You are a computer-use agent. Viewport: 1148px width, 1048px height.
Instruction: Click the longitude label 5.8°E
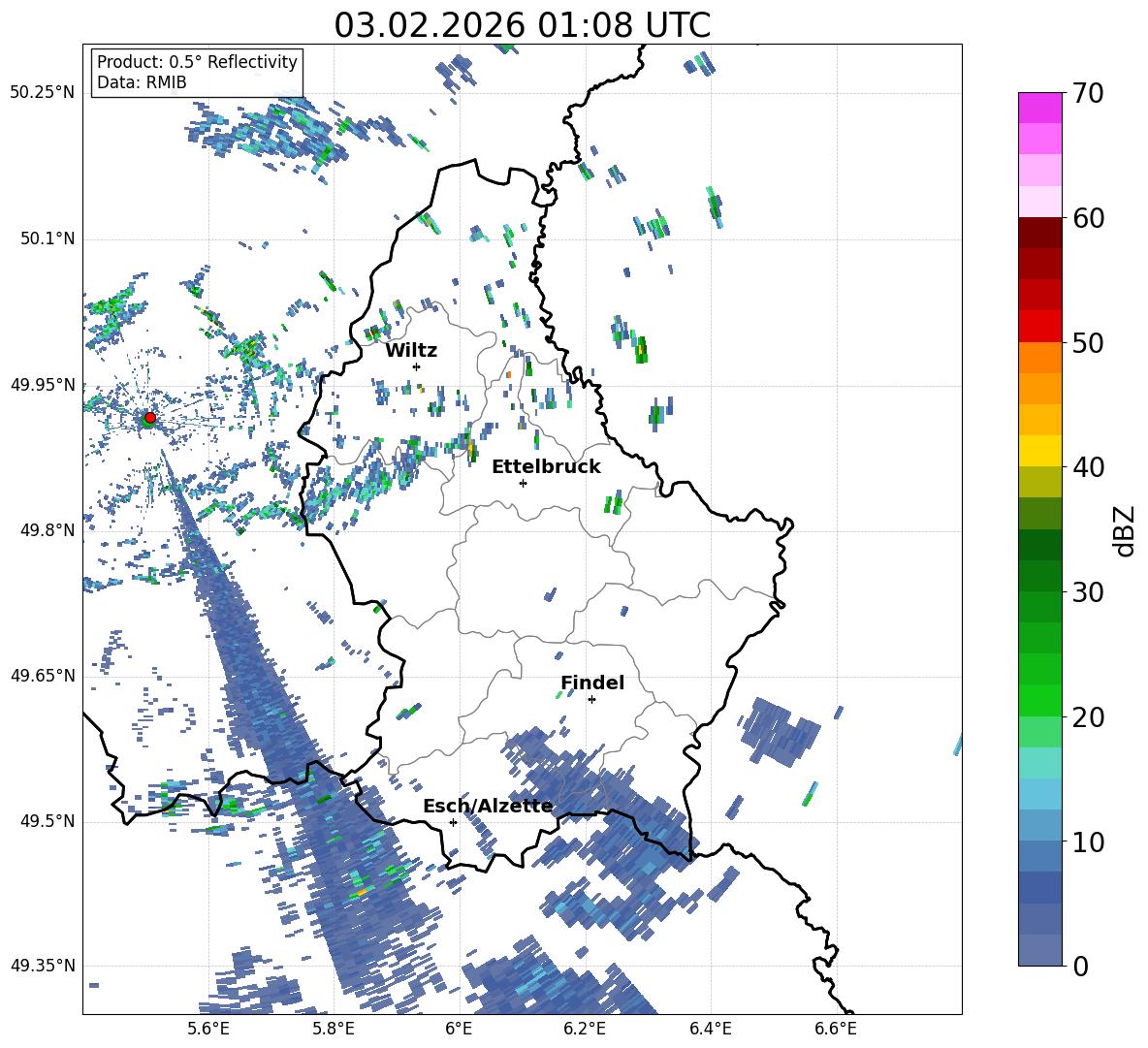click(334, 1029)
